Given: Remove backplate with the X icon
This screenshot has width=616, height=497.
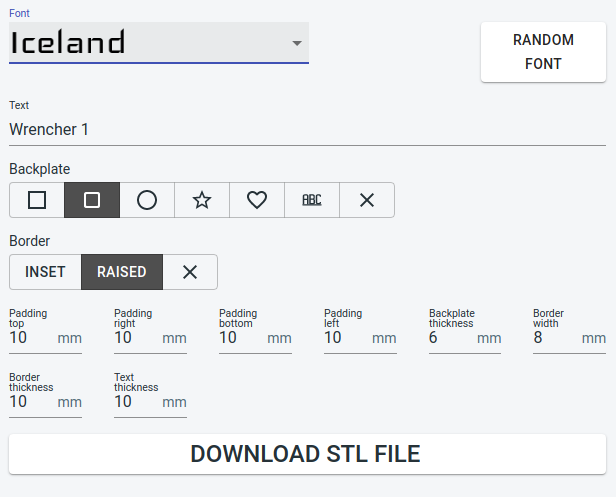Looking at the screenshot, I should (x=367, y=200).
